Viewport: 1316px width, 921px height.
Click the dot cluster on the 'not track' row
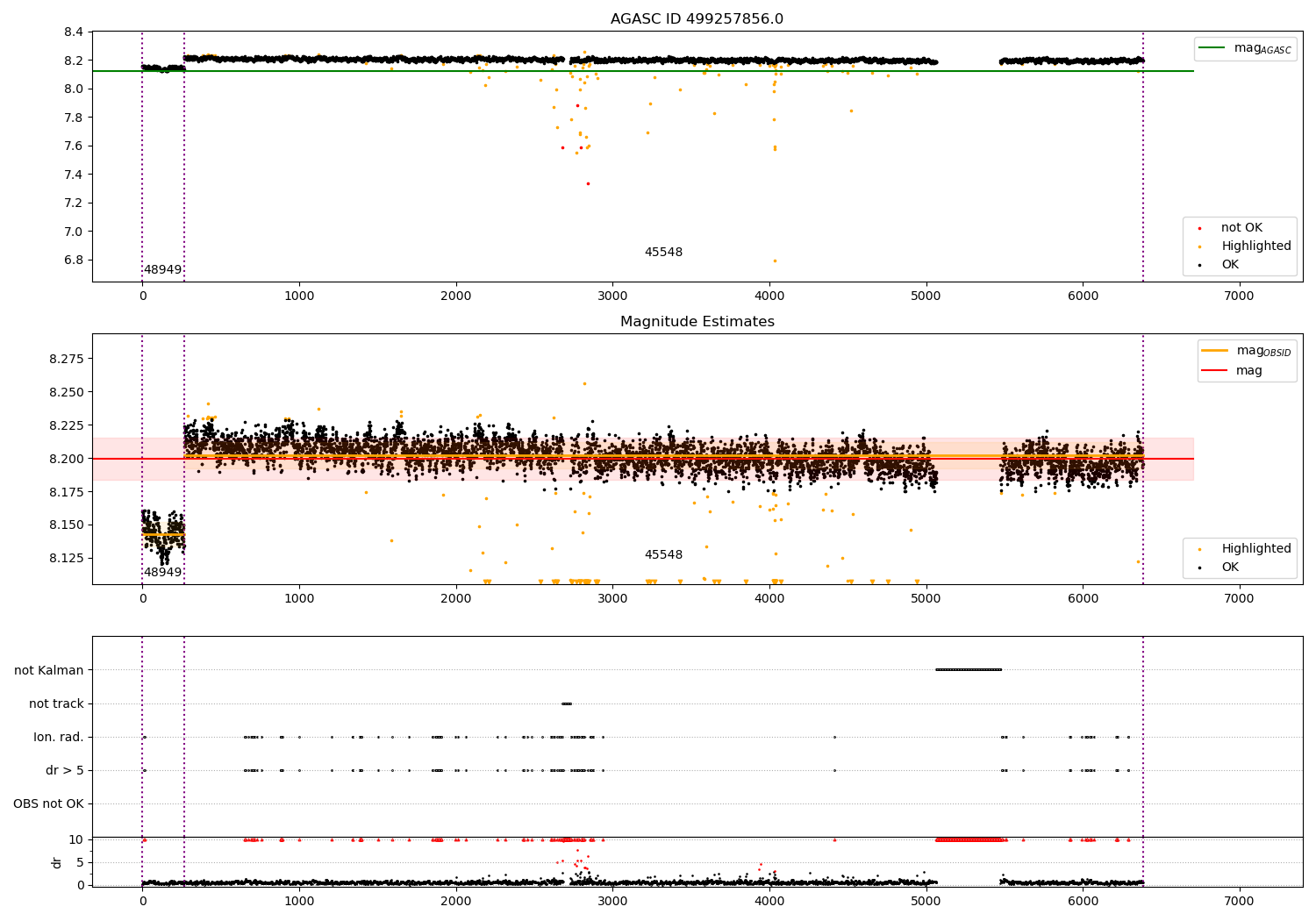pyautogui.click(x=567, y=703)
